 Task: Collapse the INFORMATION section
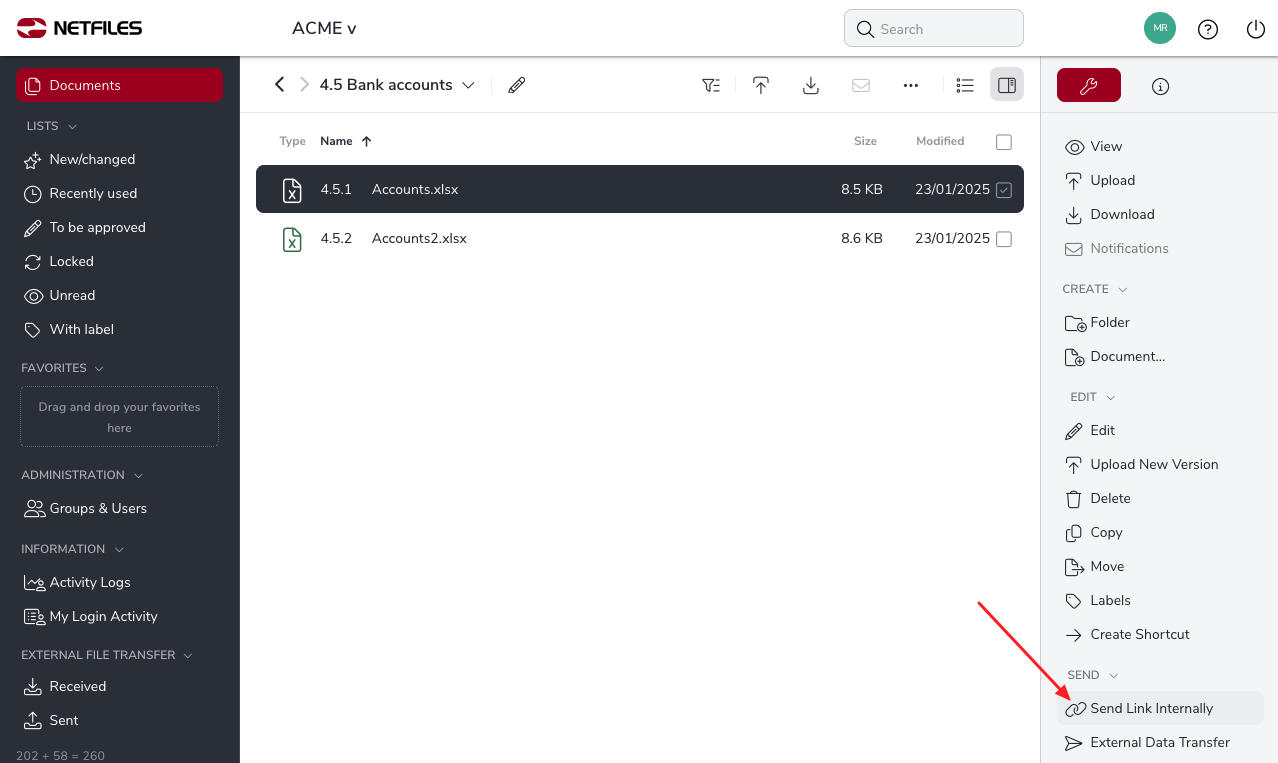pos(72,549)
